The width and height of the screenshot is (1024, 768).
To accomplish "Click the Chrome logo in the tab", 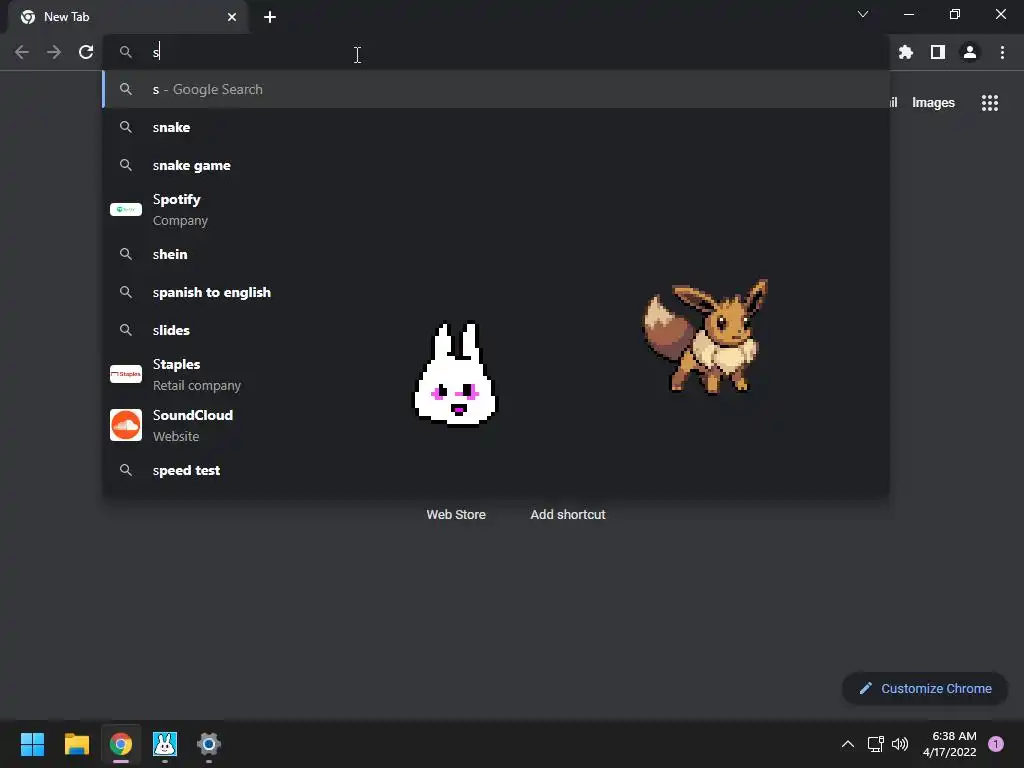I will click(x=27, y=17).
